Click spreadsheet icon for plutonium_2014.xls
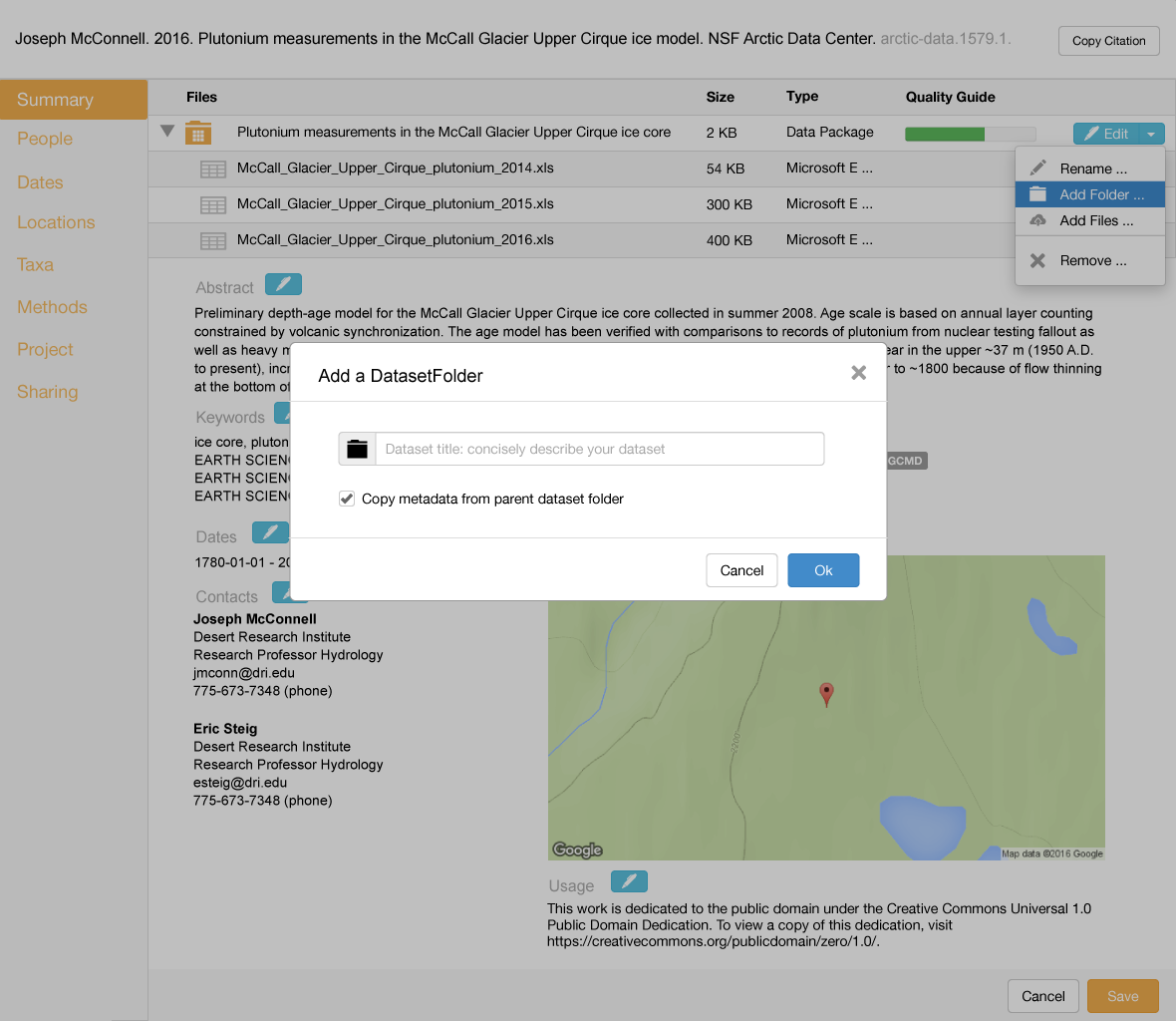This screenshot has width=1176, height=1021. pos(213,170)
